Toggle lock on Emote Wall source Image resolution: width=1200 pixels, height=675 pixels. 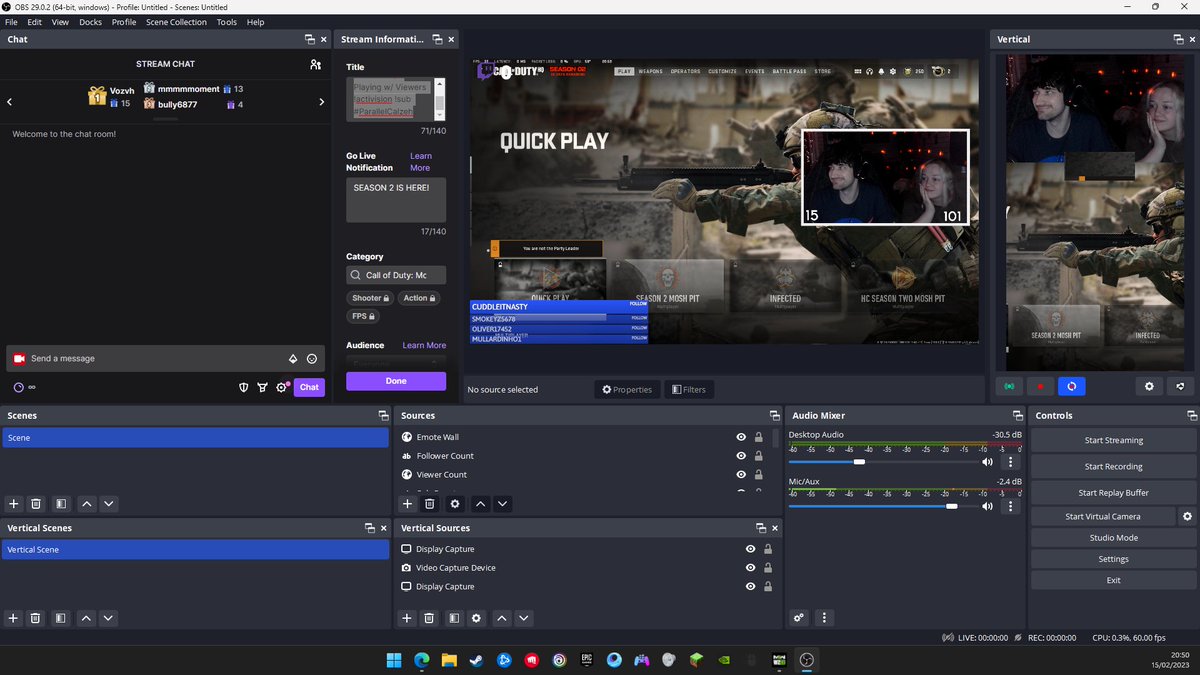[x=759, y=437]
